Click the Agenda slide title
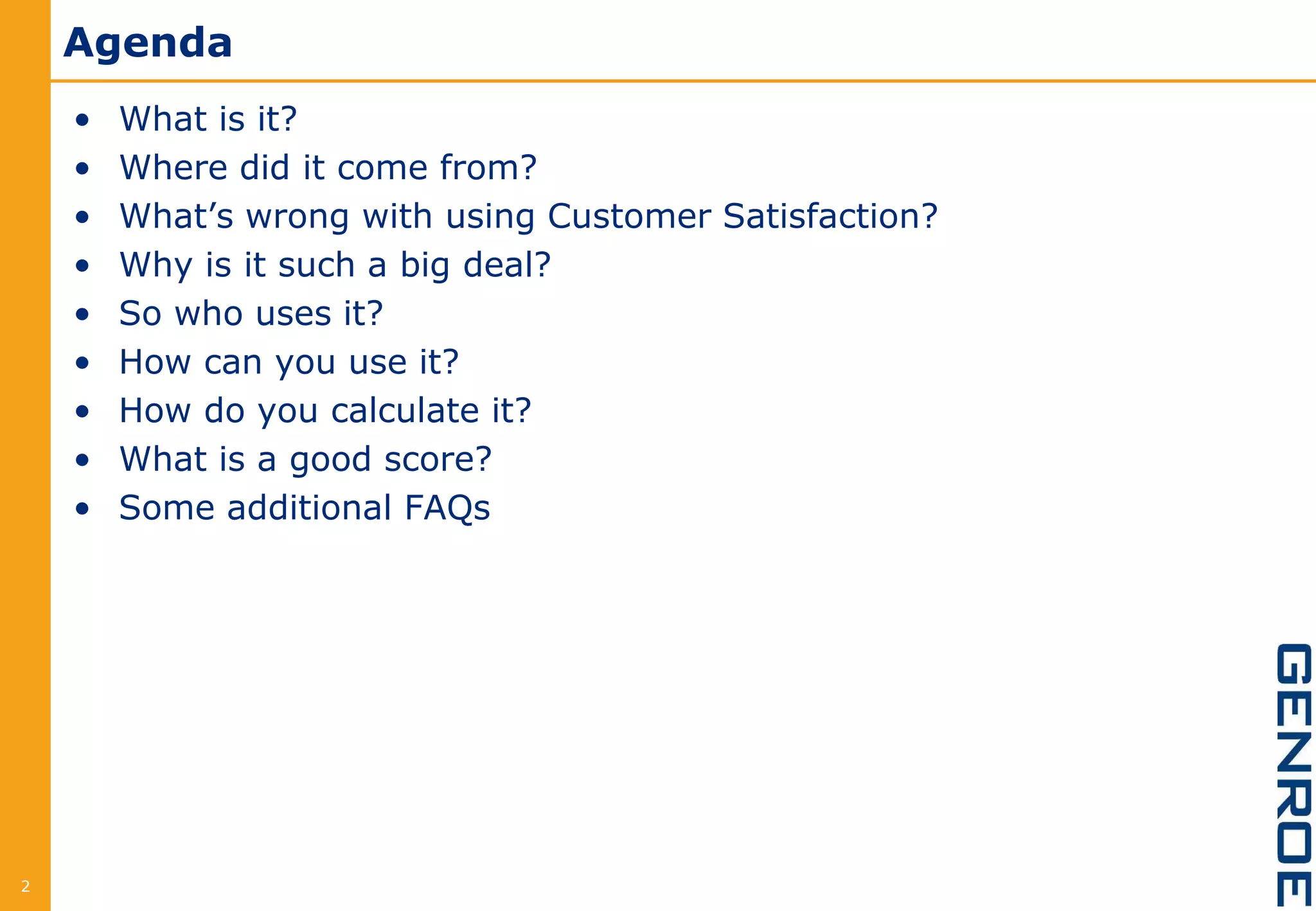Image resolution: width=1316 pixels, height=911 pixels. (148, 44)
